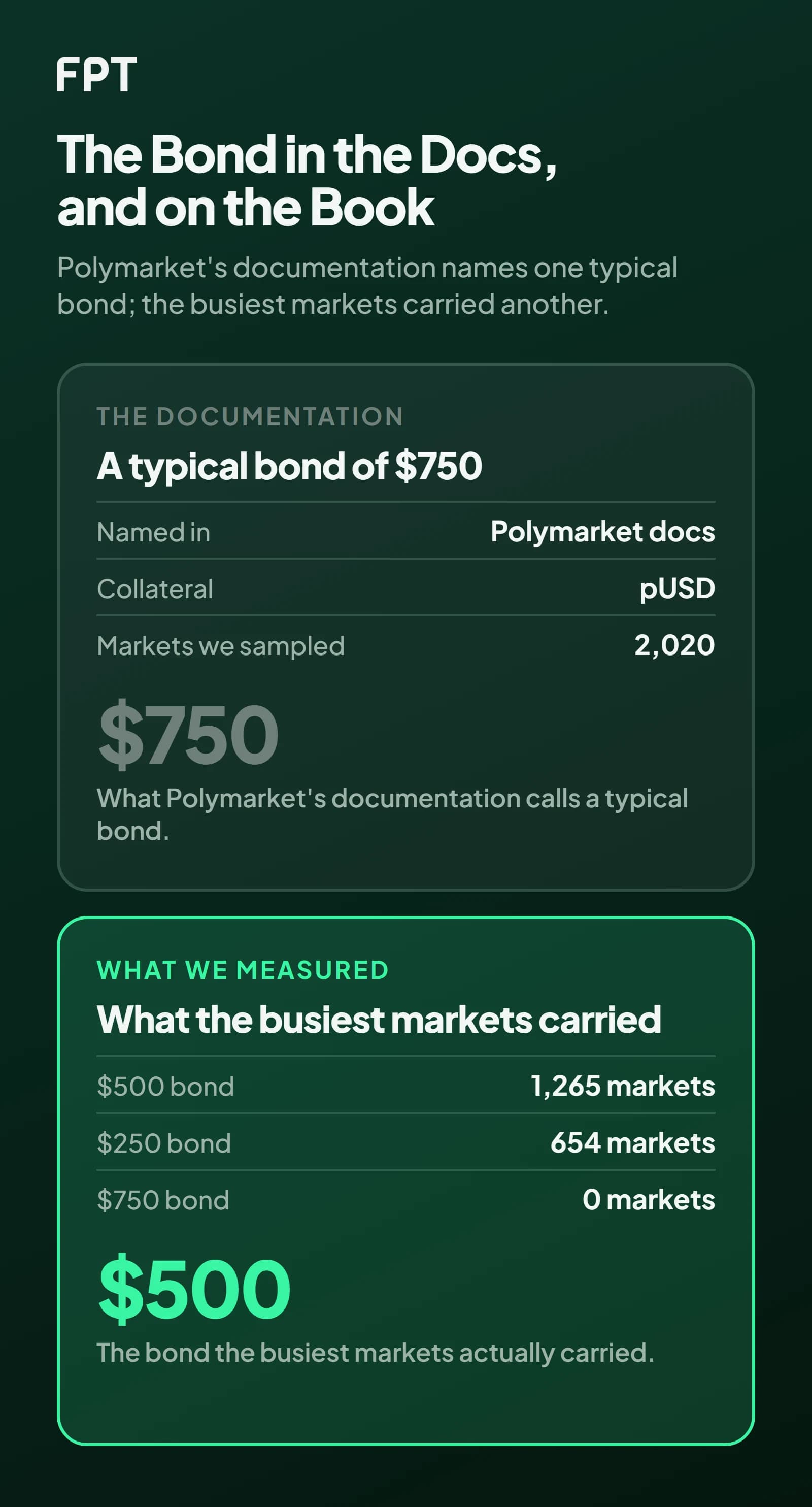Click the large gray '$750' figure
Image resolution: width=812 pixels, height=1507 pixels.
tap(188, 734)
